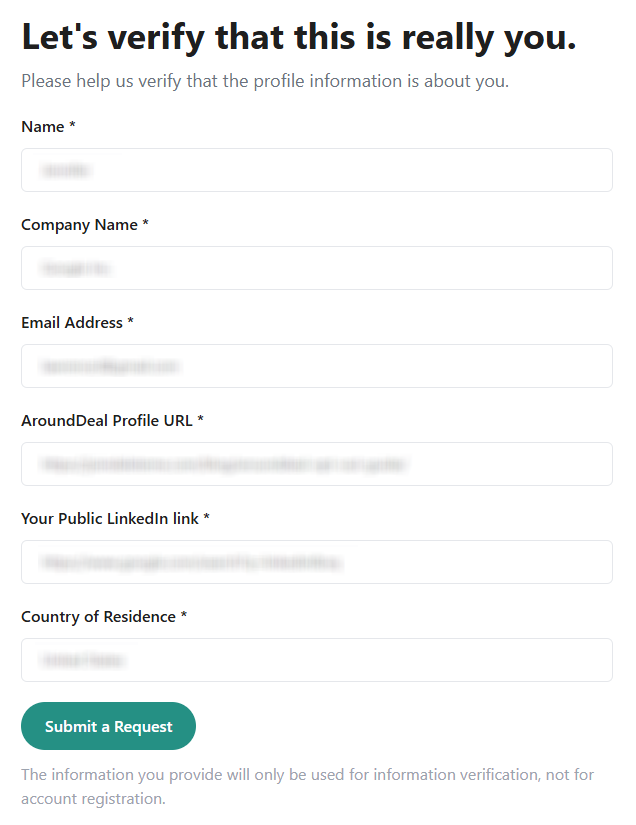Click the required asterisk beside Email Address
This screenshot has height=825, width=636.
click(131, 322)
